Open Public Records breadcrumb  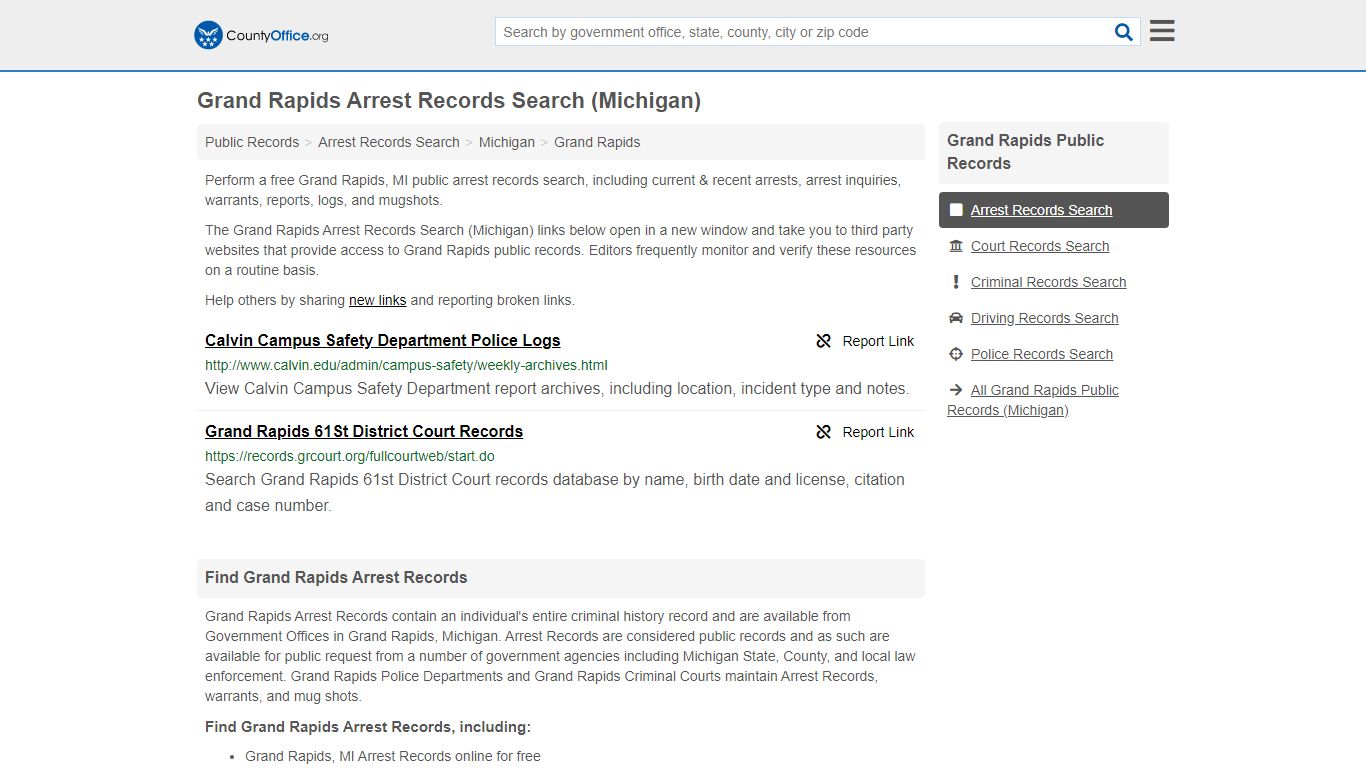[x=252, y=142]
